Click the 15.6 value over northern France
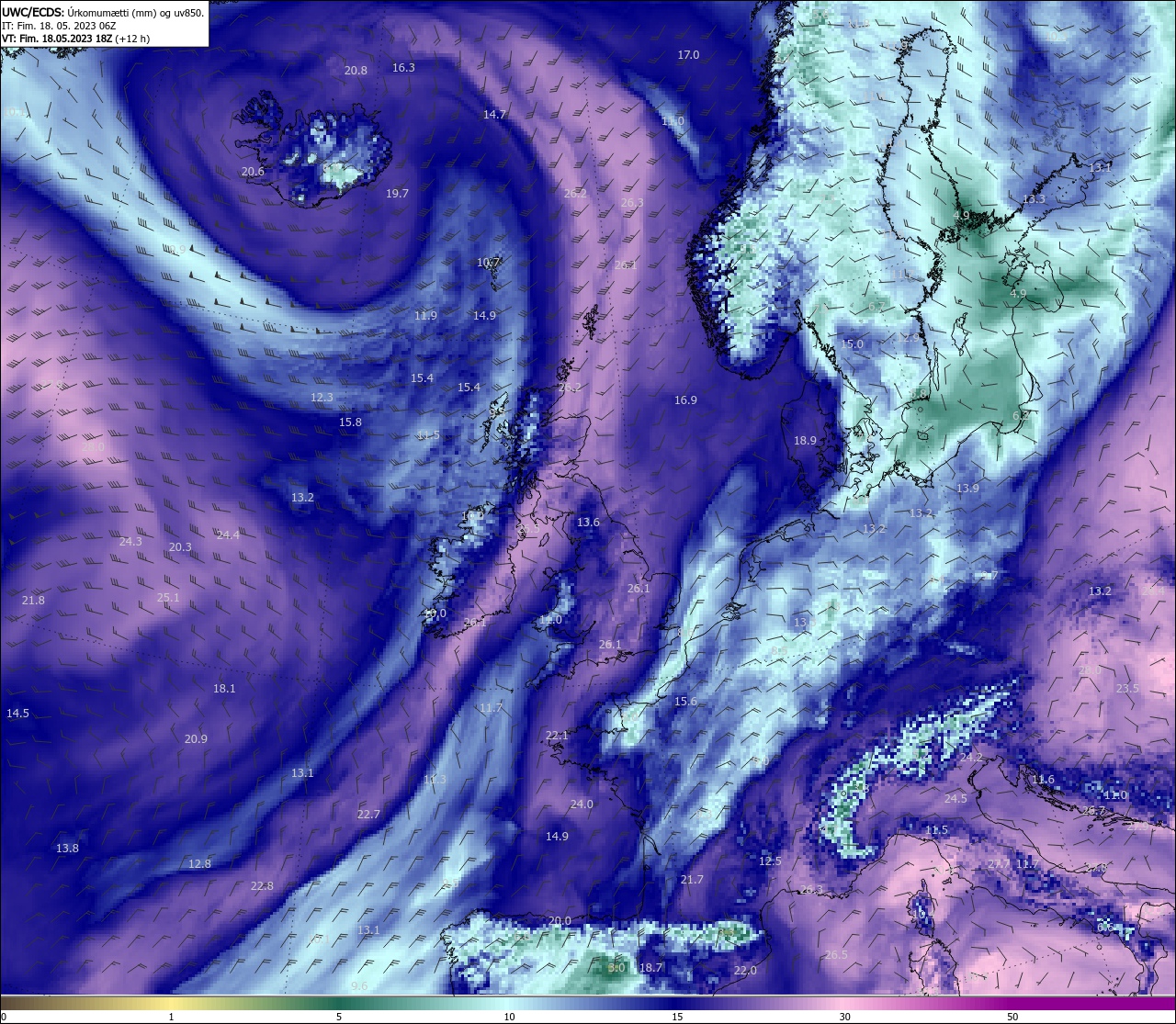 (685, 702)
